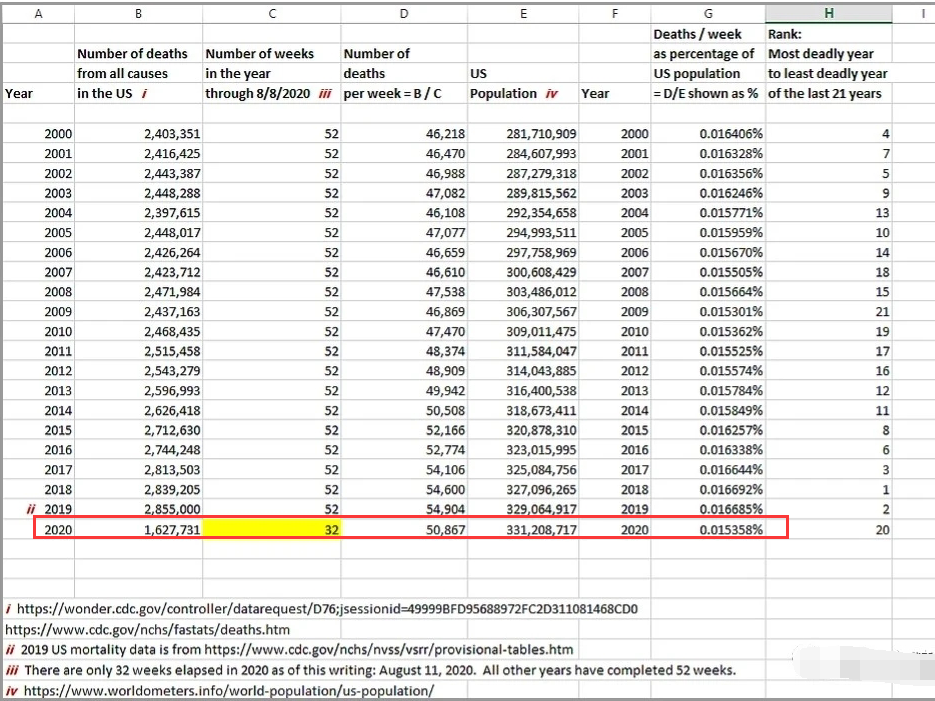
Task: Select year 2000 cell in column A
Action: [x=38, y=134]
